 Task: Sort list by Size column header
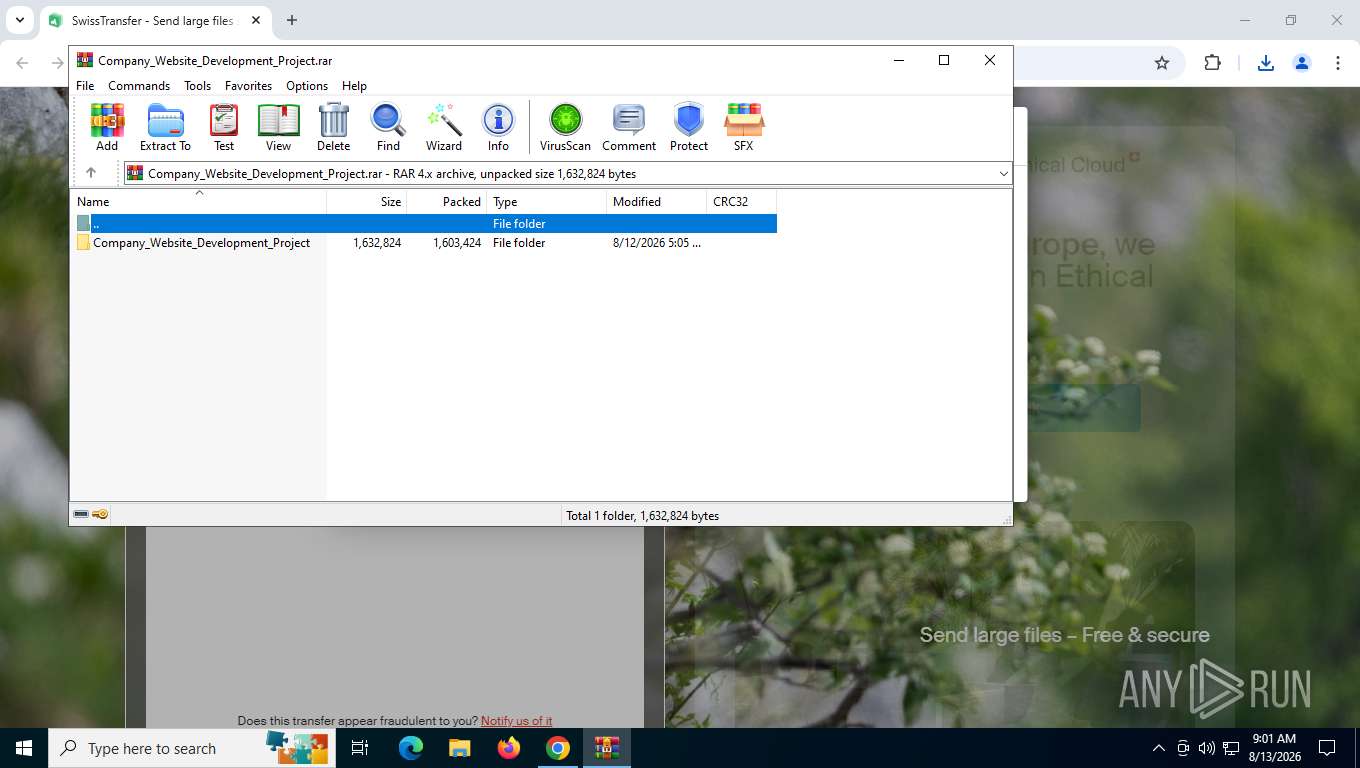click(367, 201)
